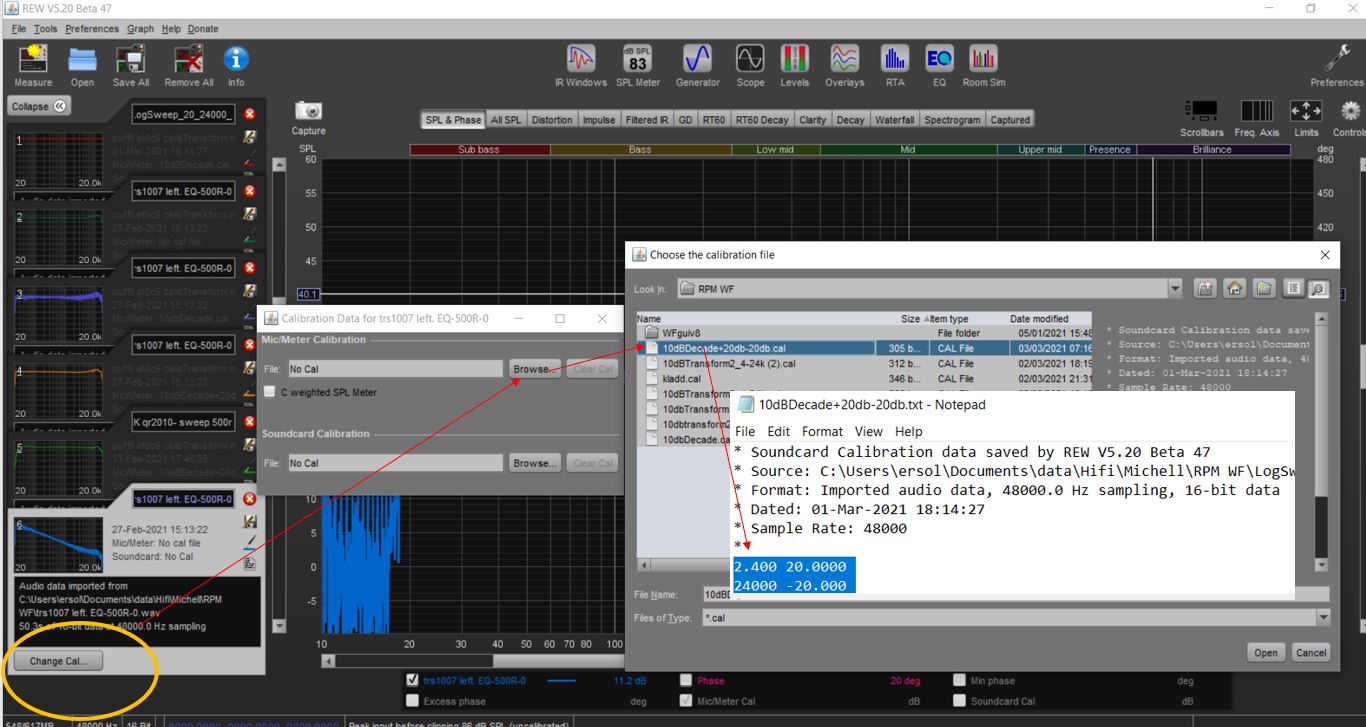Click the Measure toolbar icon
This screenshot has height=727, width=1366.
pos(33,60)
